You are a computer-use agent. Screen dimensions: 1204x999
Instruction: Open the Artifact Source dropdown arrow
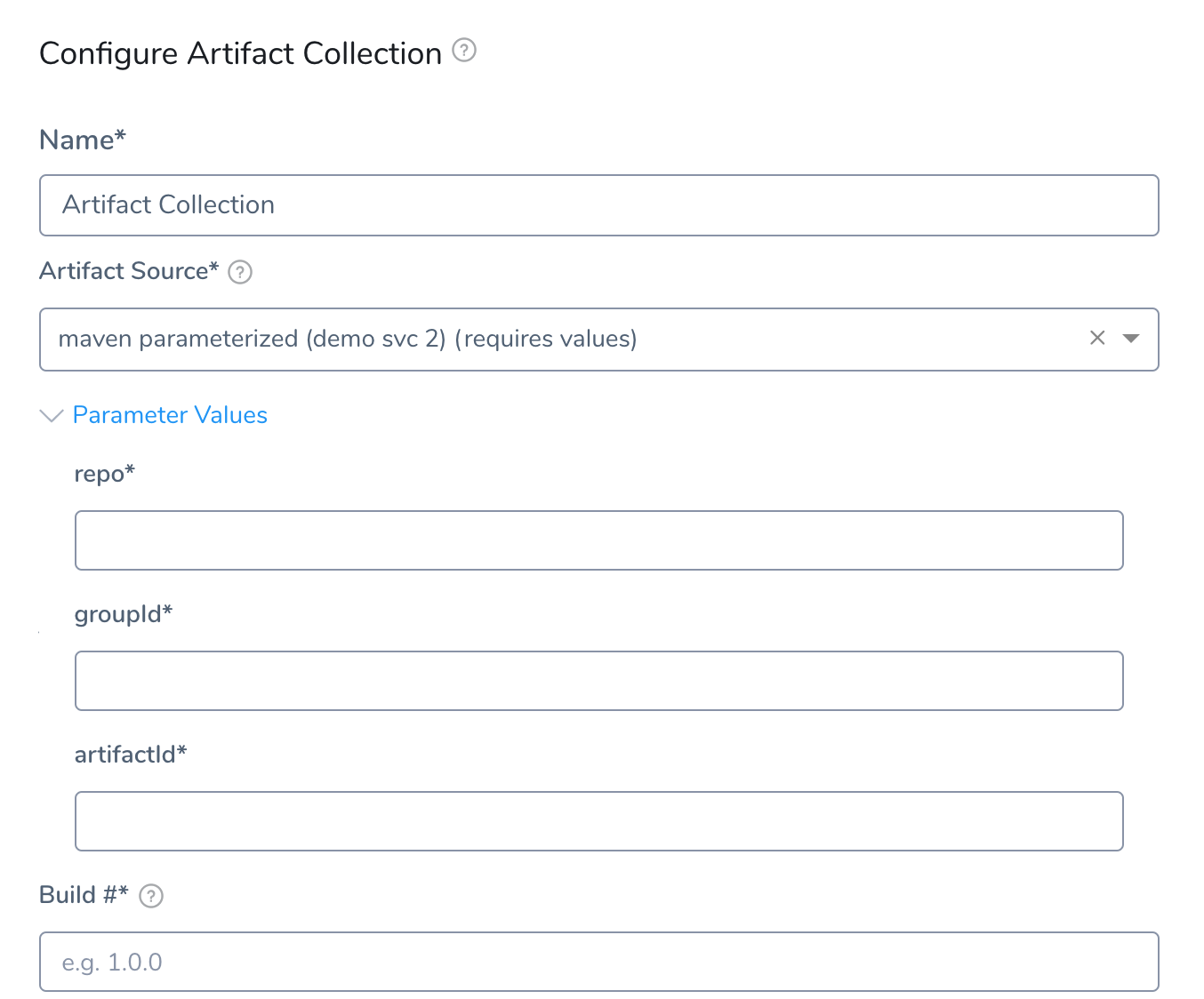[1131, 338]
